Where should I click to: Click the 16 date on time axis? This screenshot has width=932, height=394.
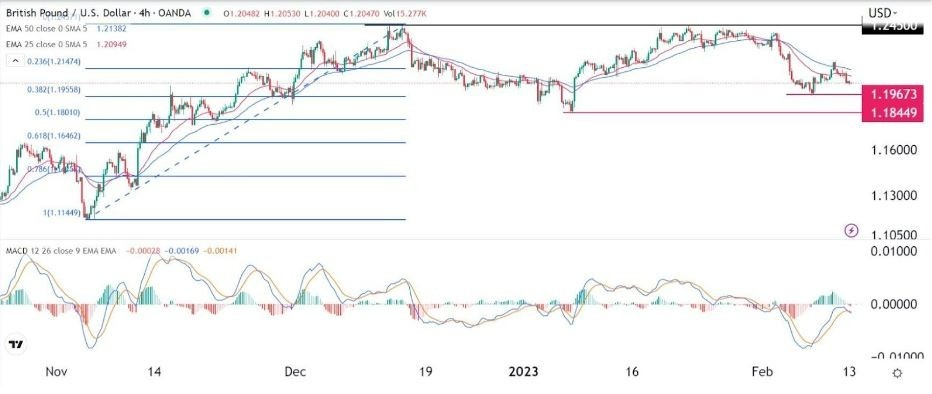pos(632,372)
